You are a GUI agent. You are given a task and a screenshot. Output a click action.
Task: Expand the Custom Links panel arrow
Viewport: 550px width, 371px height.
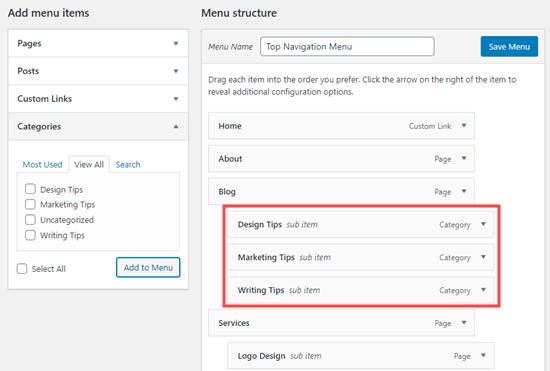[176, 99]
